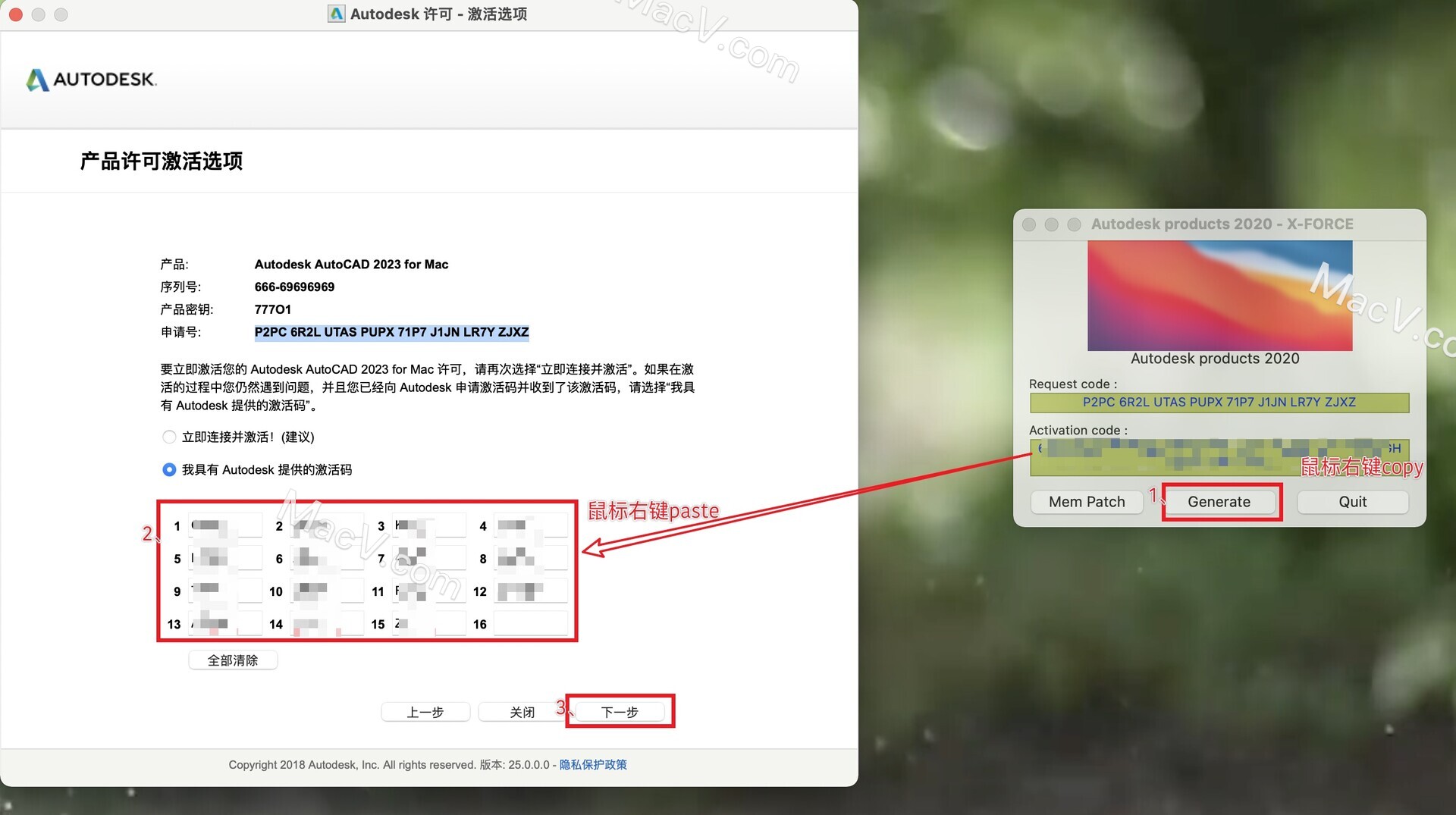Click activation code field 8
1456x815 pixels.
point(531,559)
